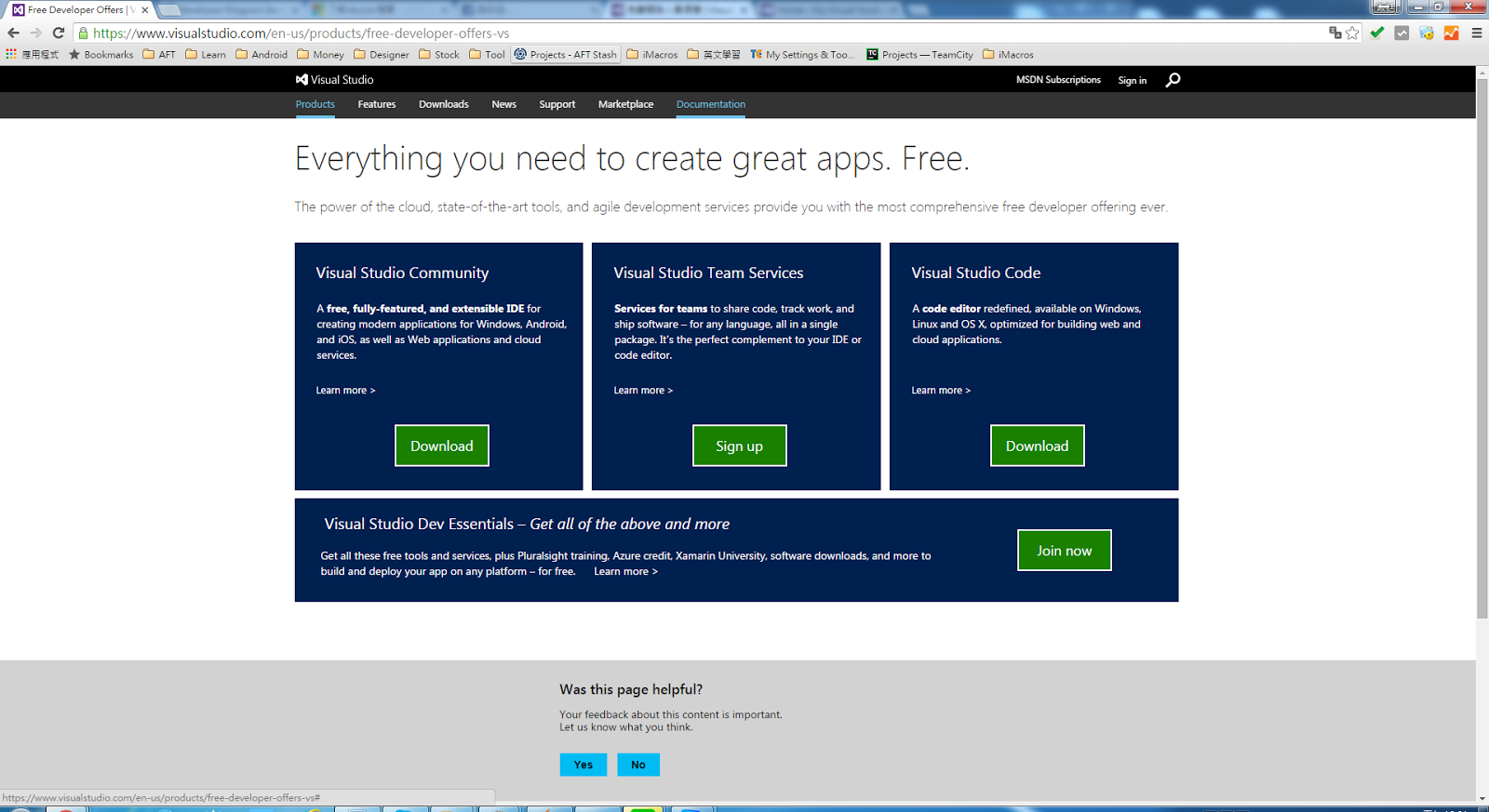The width and height of the screenshot is (1489, 812).
Task: Click the Visual Studio Team Services card title
Action: point(708,273)
